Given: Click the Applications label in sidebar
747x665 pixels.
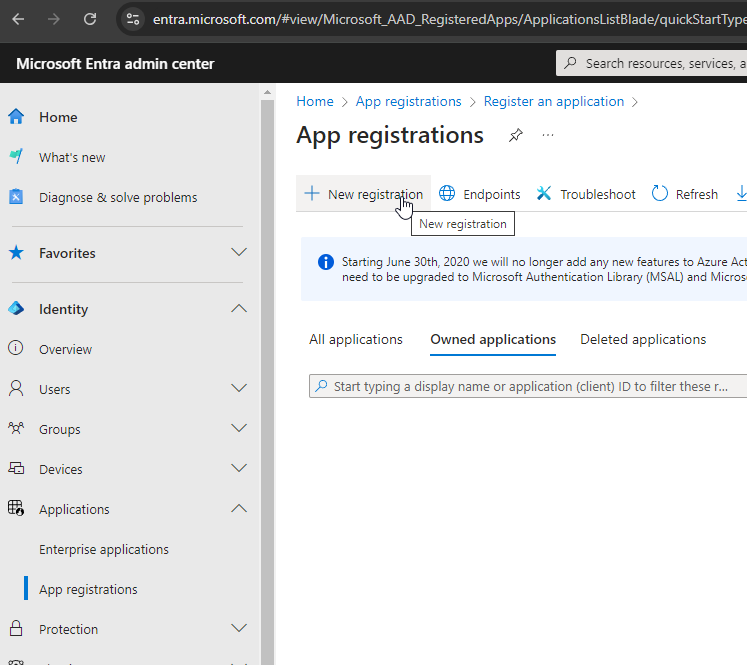Looking at the screenshot, I should pos(74,509).
